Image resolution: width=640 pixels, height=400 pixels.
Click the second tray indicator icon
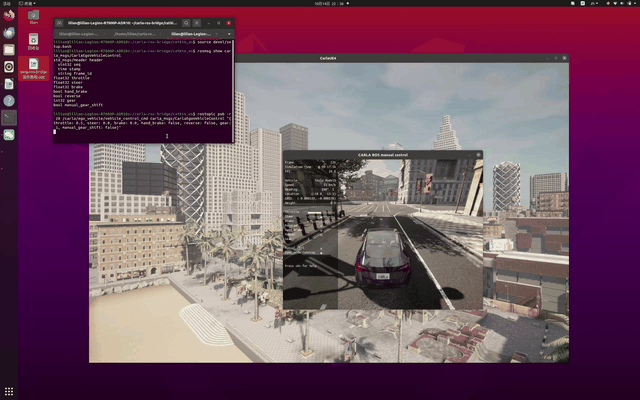tap(582, 3)
